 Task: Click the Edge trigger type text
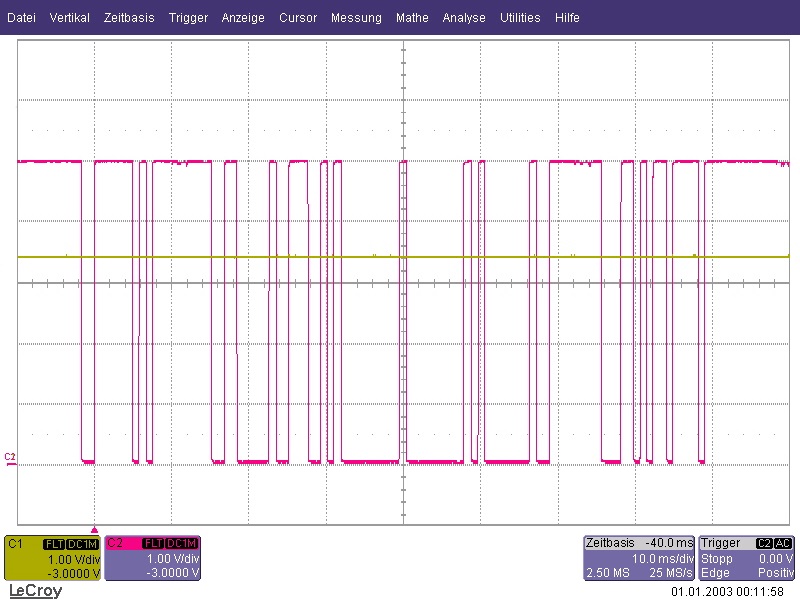pos(715,573)
